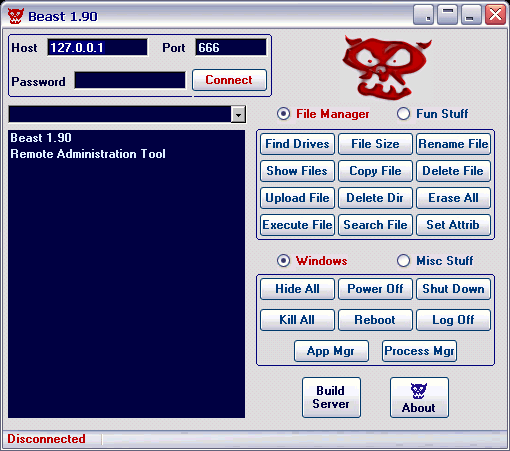The width and height of the screenshot is (510, 451).
Task: Click the Search File button
Action: [x=375, y=225]
